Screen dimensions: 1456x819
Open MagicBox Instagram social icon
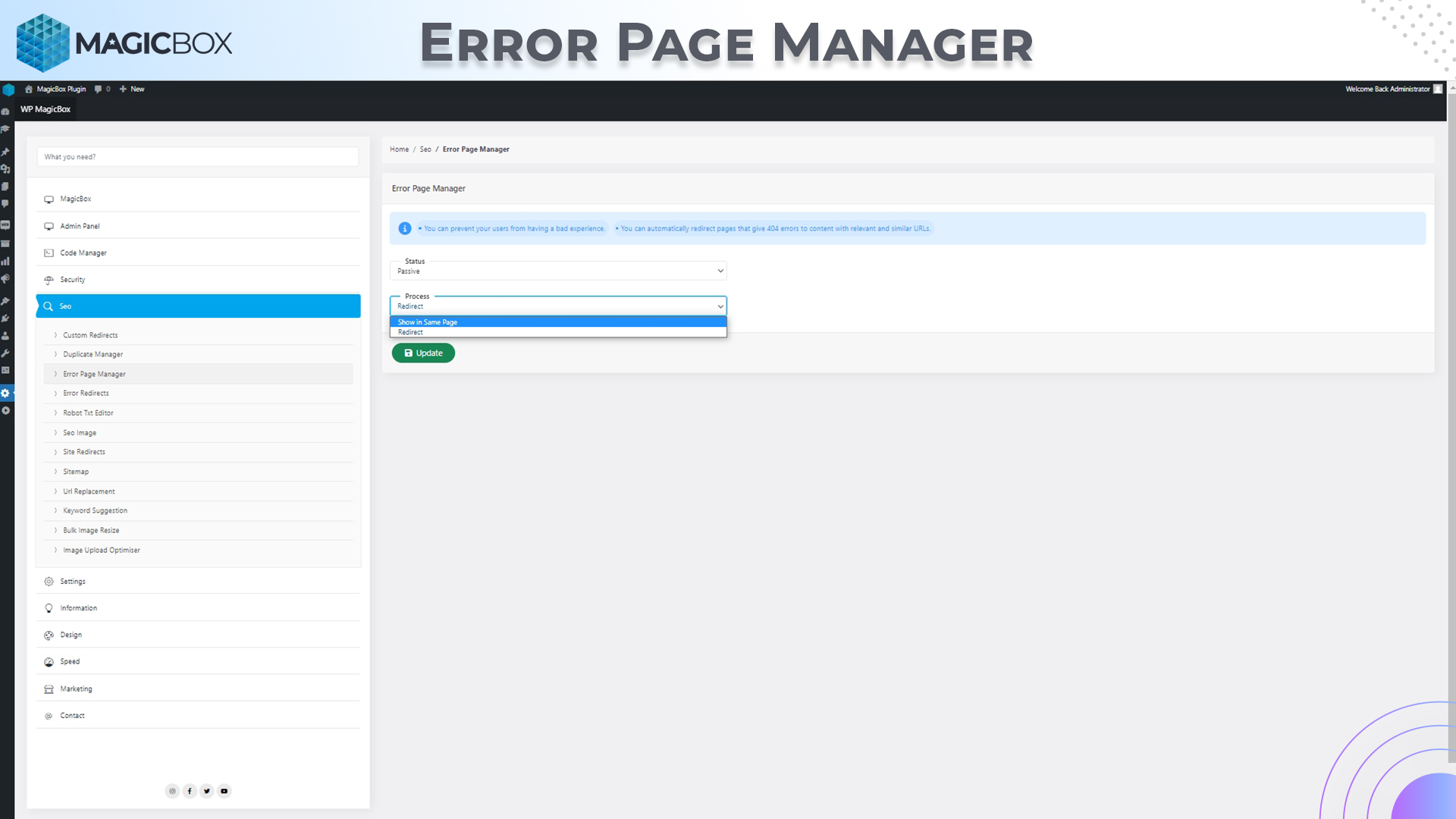click(172, 791)
